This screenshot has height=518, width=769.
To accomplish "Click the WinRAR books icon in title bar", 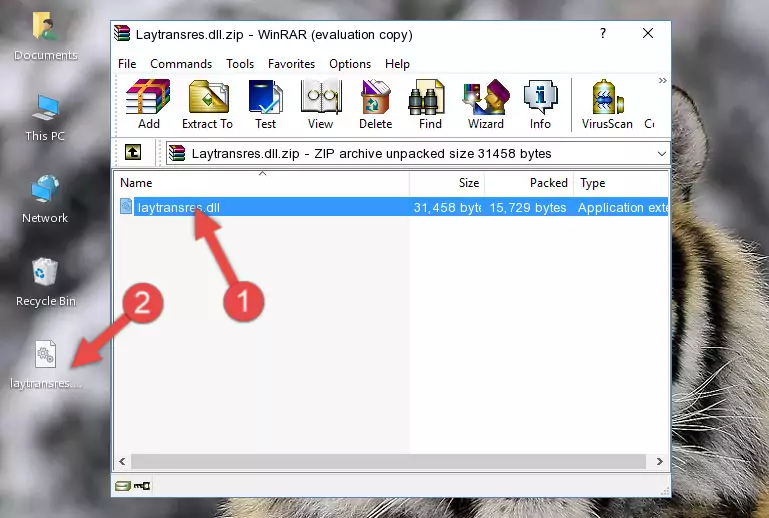I will tap(122, 33).
